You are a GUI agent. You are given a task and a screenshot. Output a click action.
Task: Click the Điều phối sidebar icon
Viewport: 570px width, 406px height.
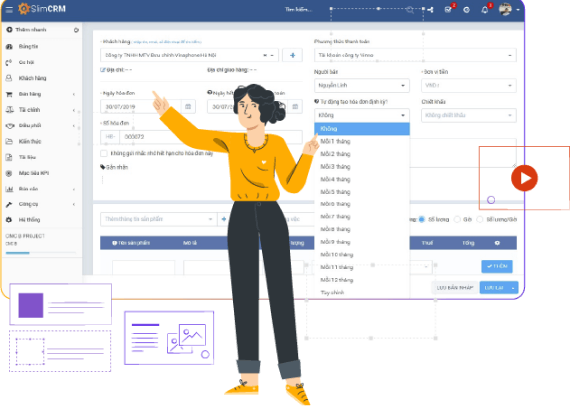[x=9, y=125]
